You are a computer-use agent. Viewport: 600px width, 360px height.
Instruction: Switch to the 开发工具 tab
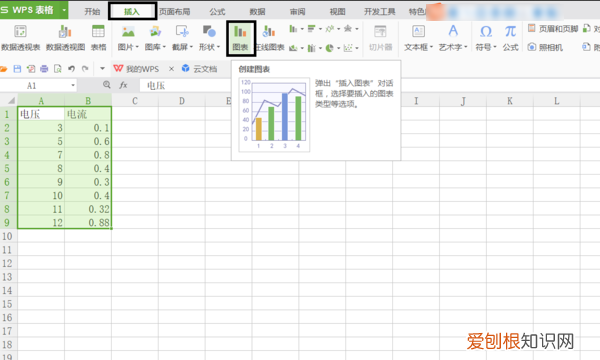click(x=380, y=11)
